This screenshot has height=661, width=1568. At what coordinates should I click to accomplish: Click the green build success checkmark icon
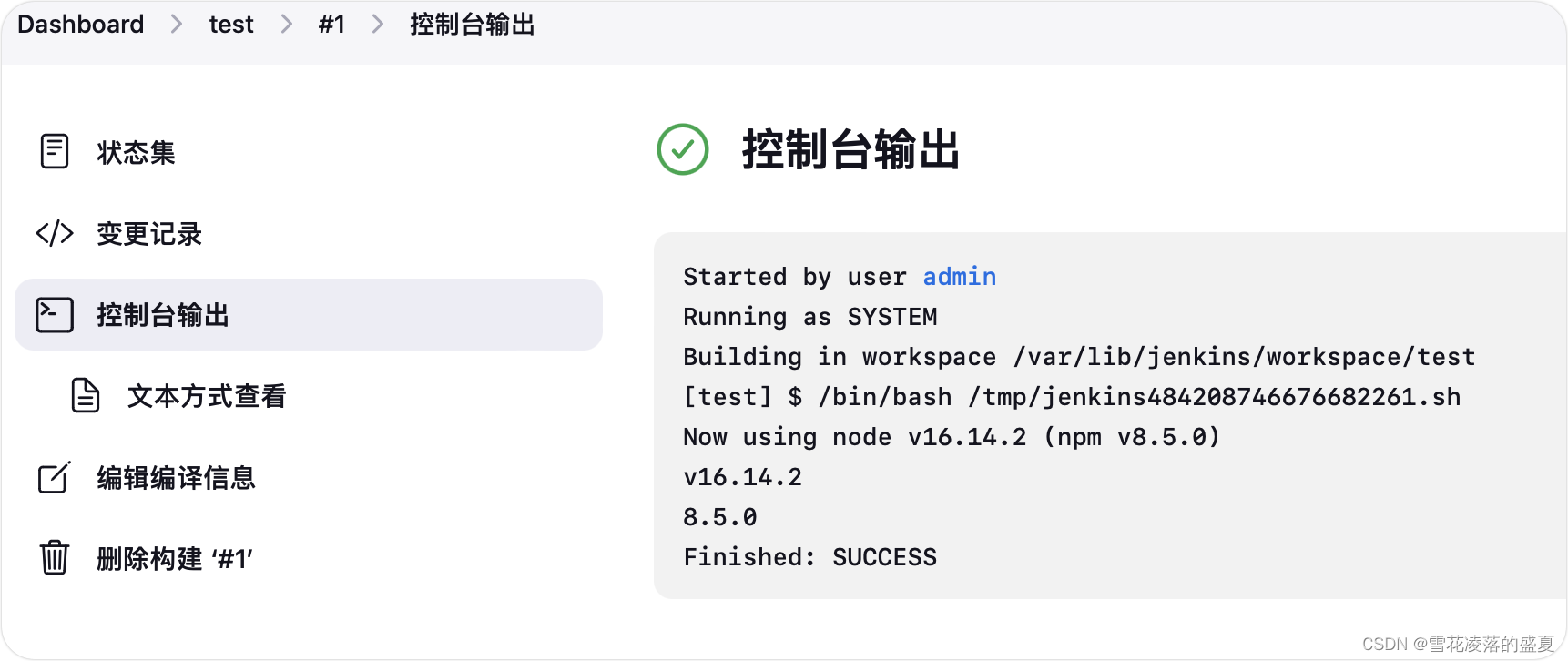pyautogui.click(x=683, y=149)
